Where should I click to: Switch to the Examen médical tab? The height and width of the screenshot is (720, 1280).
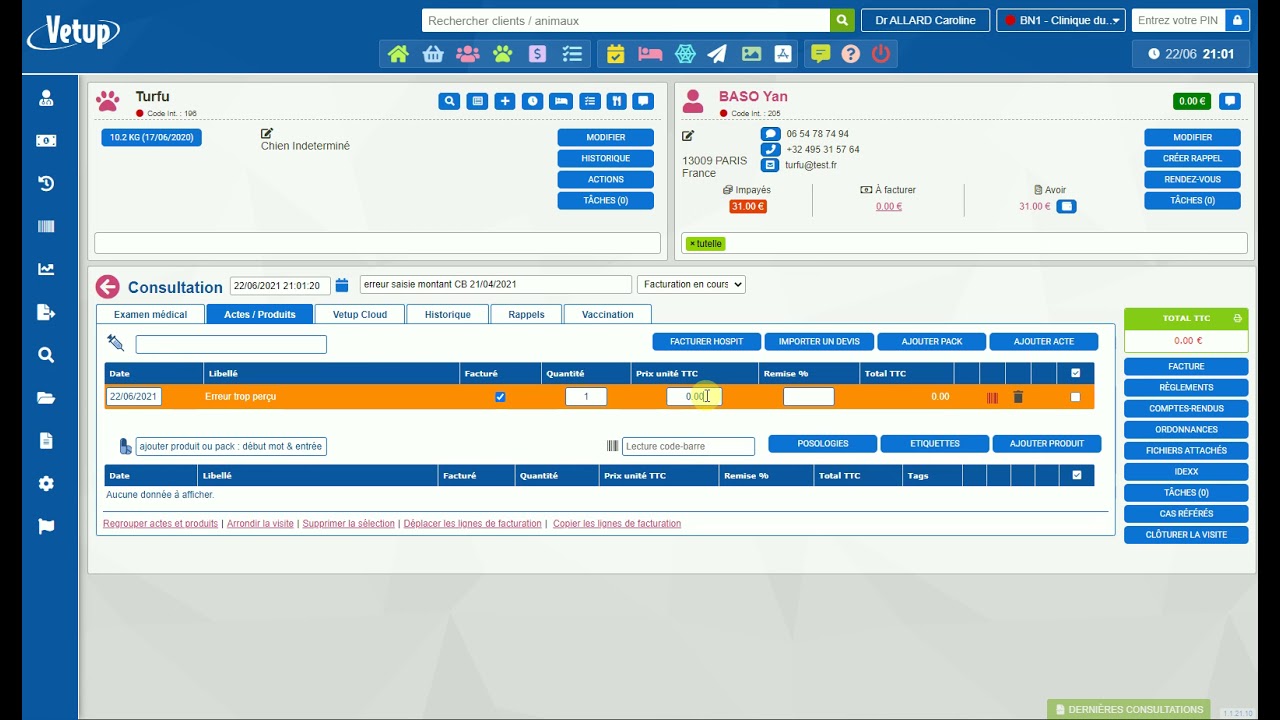point(150,314)
